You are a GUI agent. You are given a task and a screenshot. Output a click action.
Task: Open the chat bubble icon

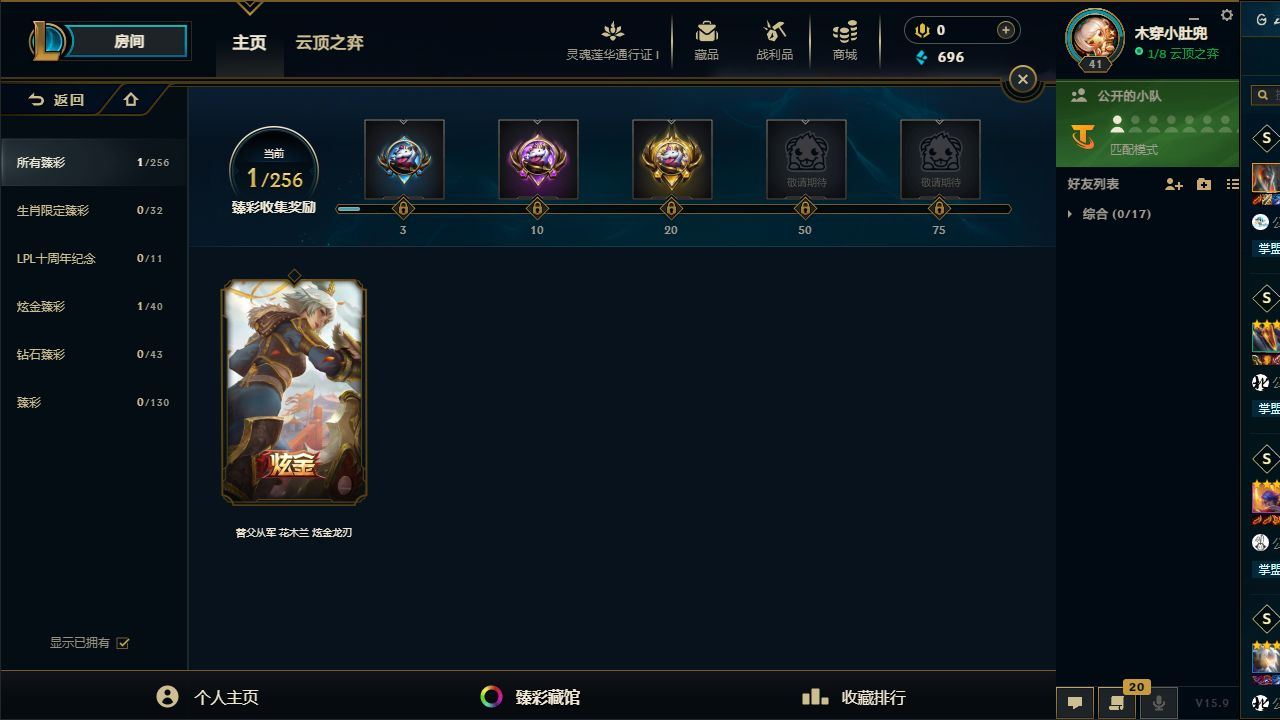[1075, 702]
